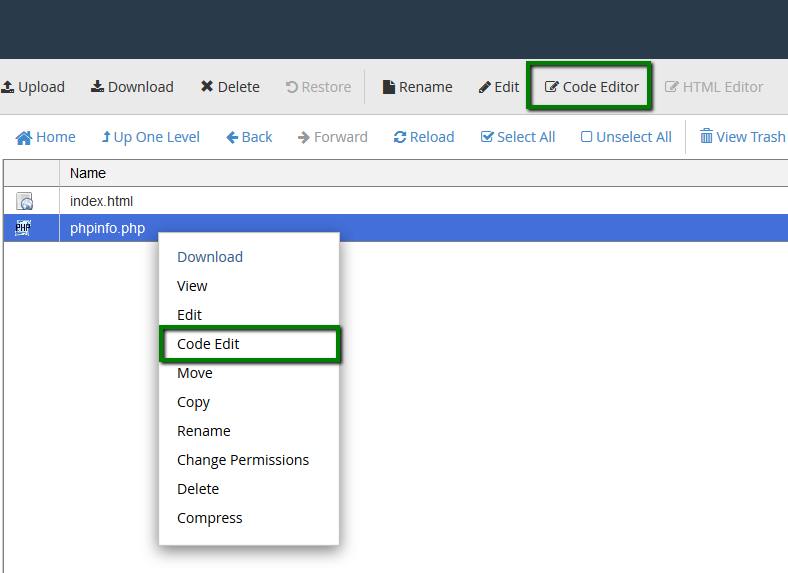Image resolution: width=788 pixels, height=573 pixels.
Task: Click Download in the context menu
Action: point(210,257)
